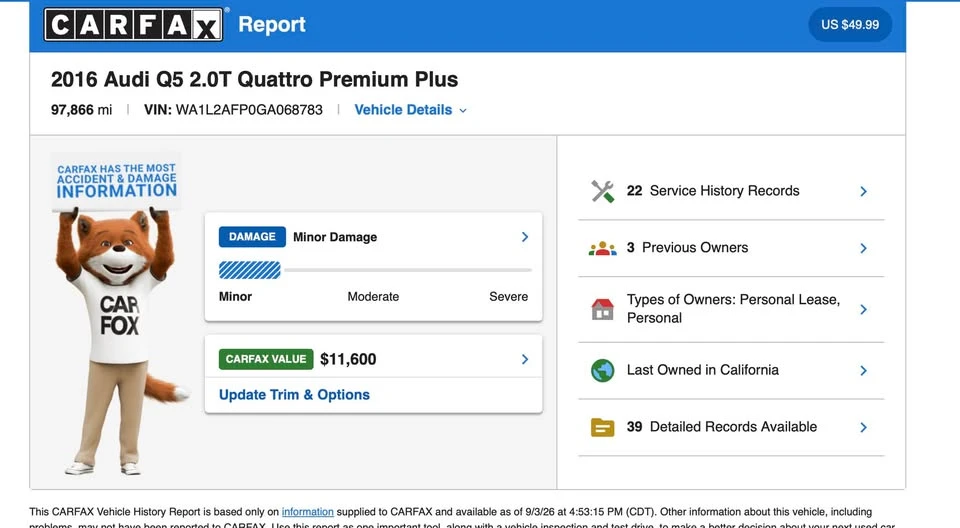Click the 2016 Audi Q5 title
The height and width of the screenshot is (528, 960).
click(x=254, y=80)
